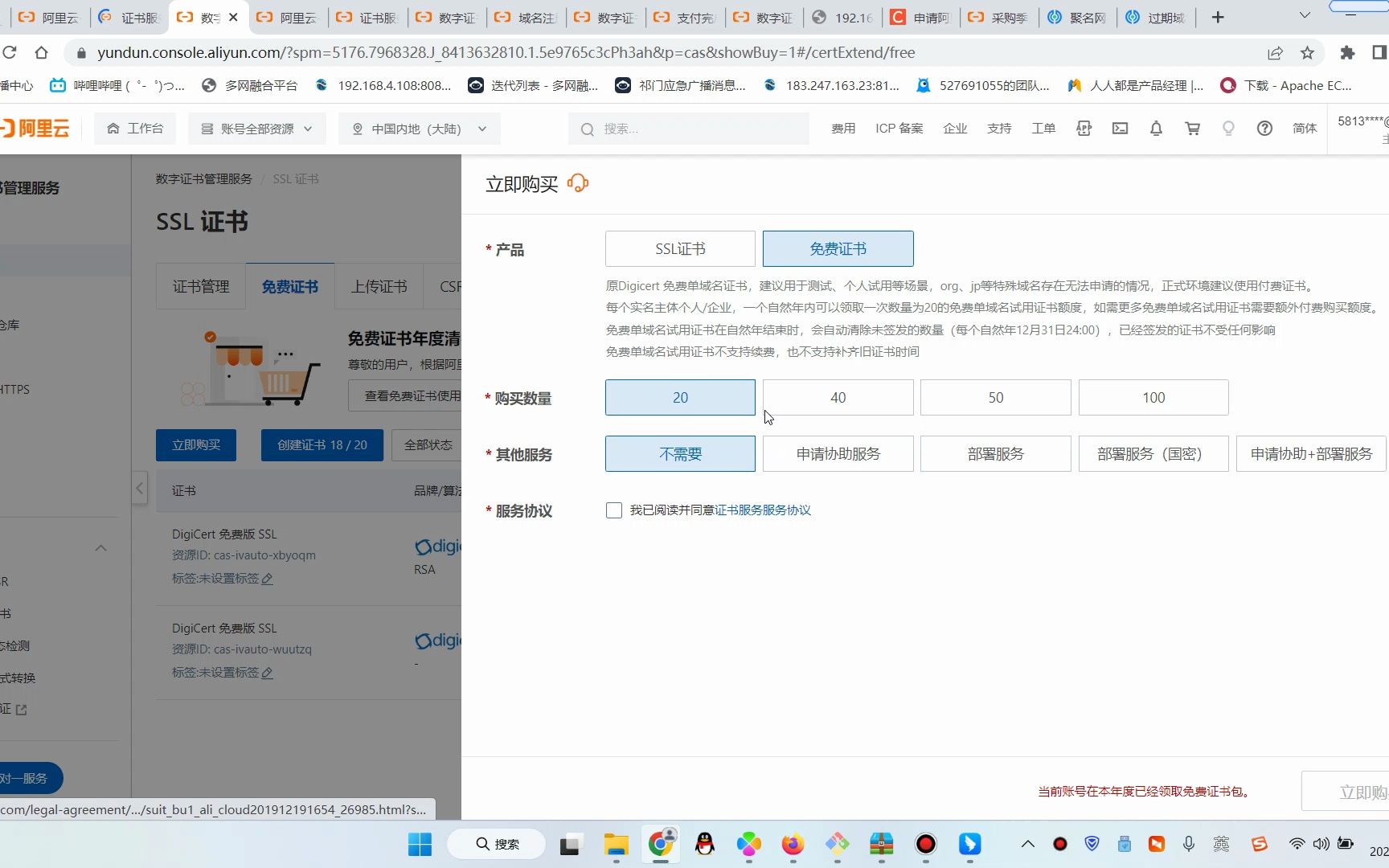Click the Aliyun console search field

click(x=689, y=129)
